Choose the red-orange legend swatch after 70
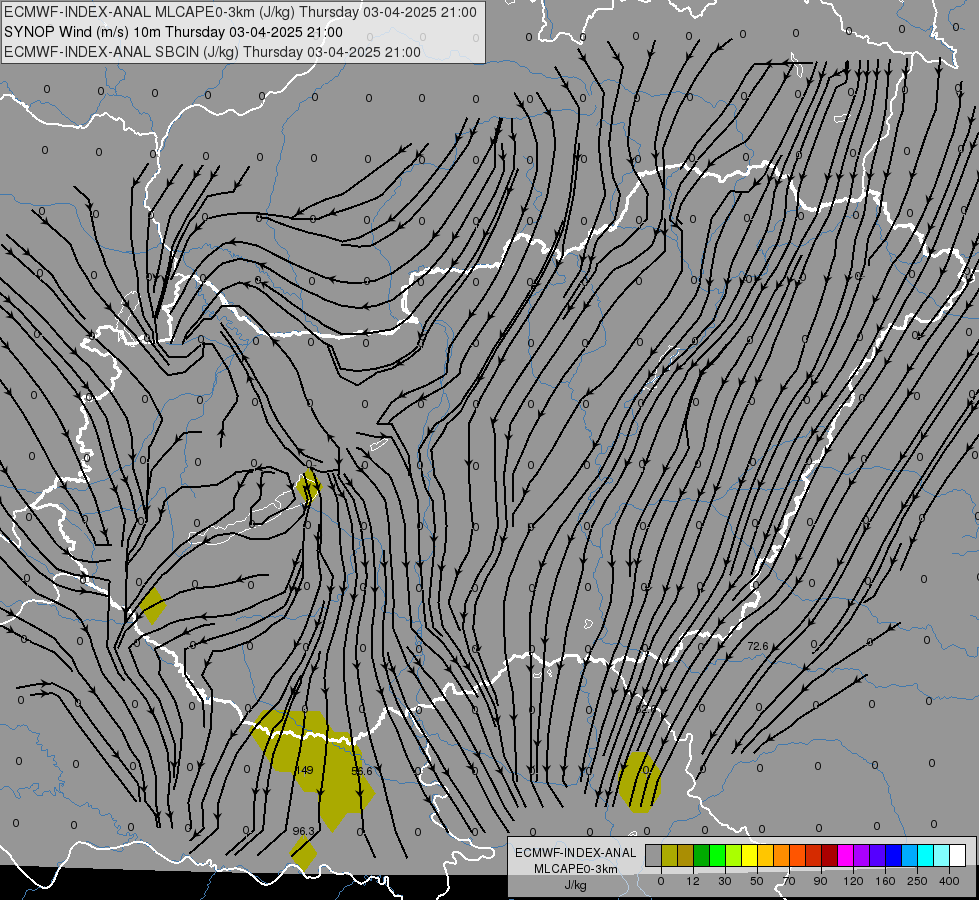 pos(797,855)
